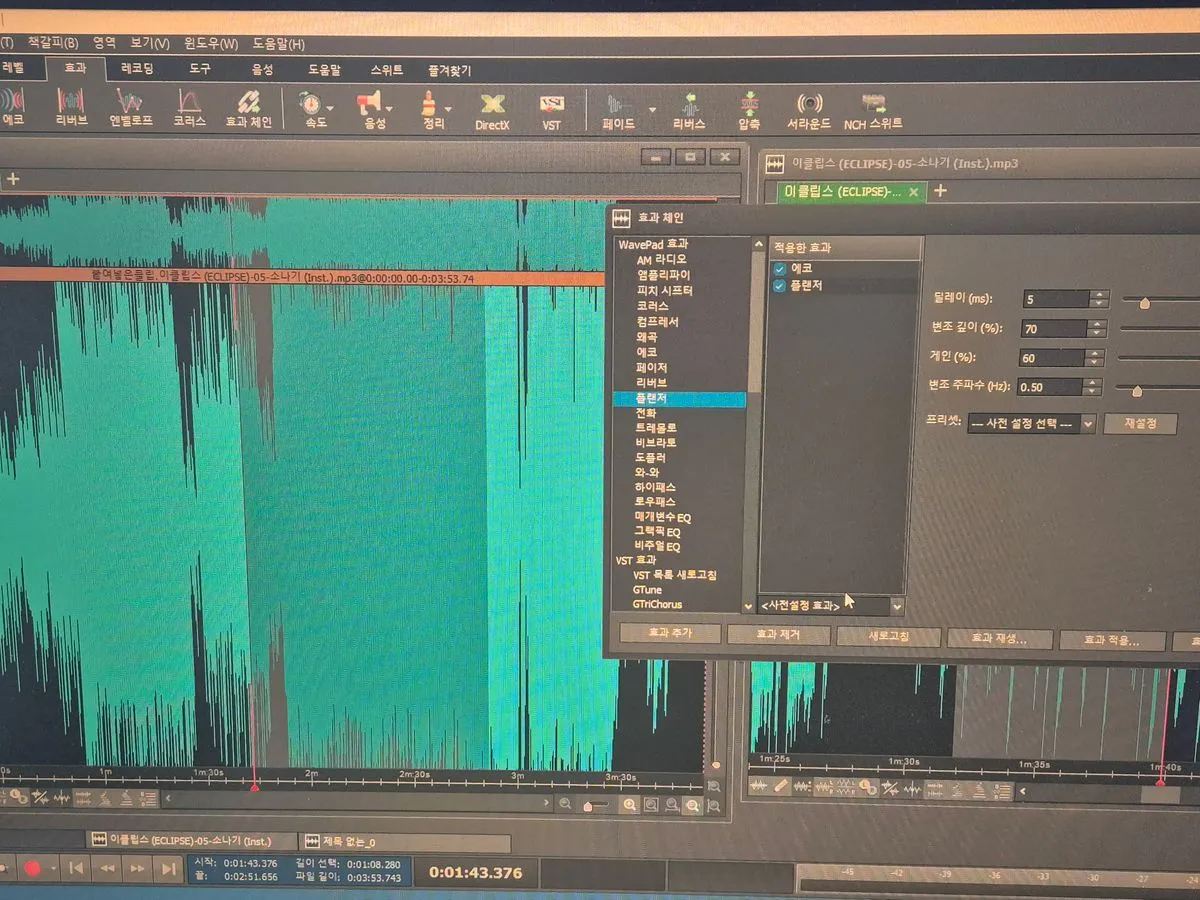Uncheck the 에코 applied effect checkbox

point(779,269)
